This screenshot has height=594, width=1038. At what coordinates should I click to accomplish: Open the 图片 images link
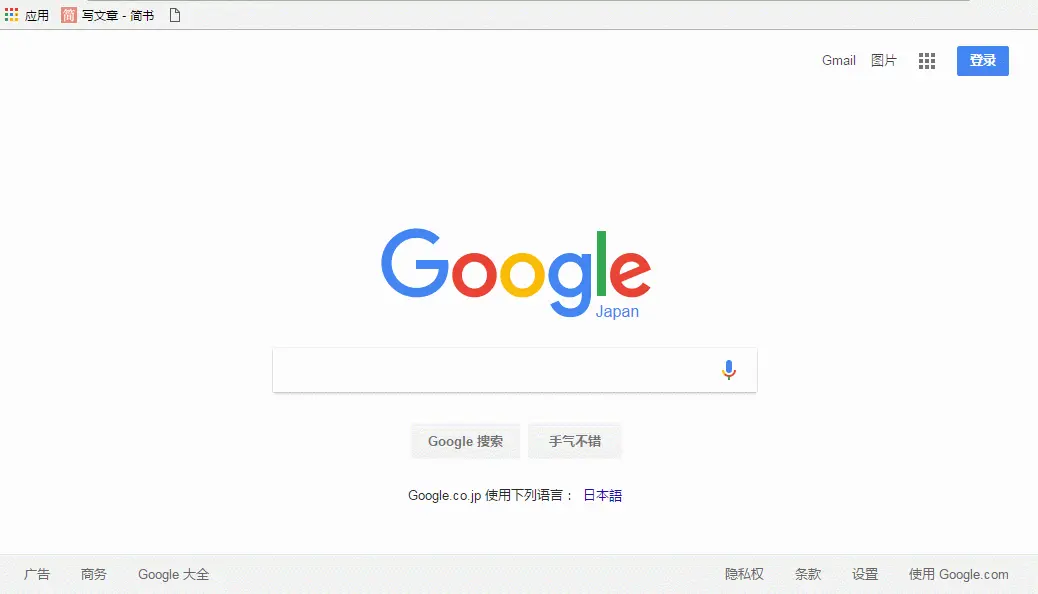[884, 60]
